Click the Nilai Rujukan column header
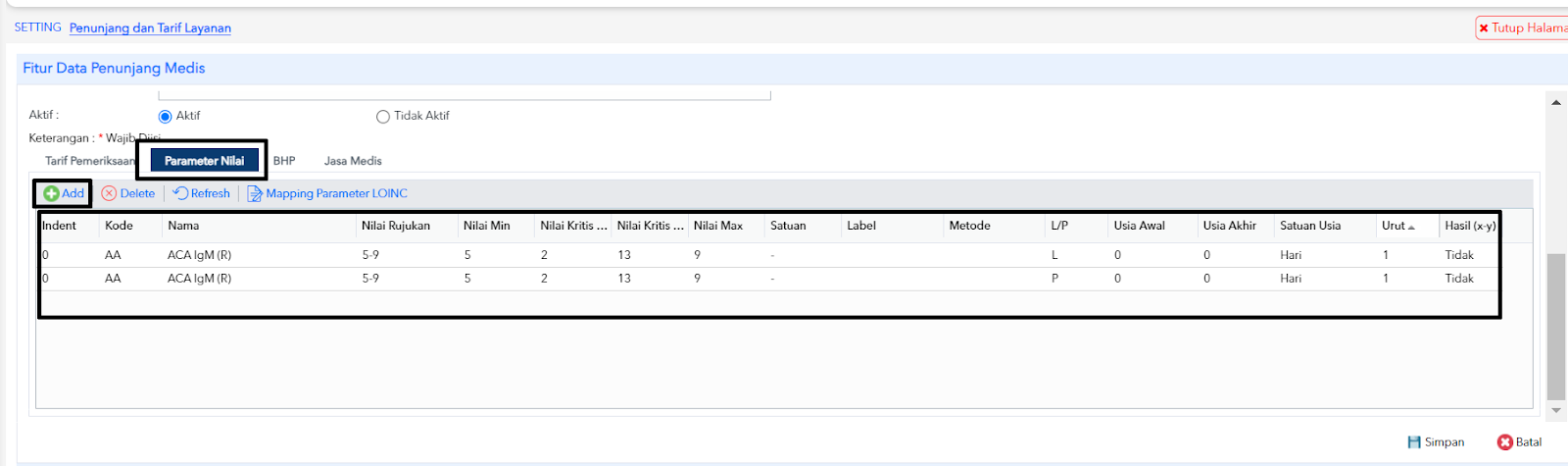Screen dimensions: 1568x466 [x=396, y=226]
